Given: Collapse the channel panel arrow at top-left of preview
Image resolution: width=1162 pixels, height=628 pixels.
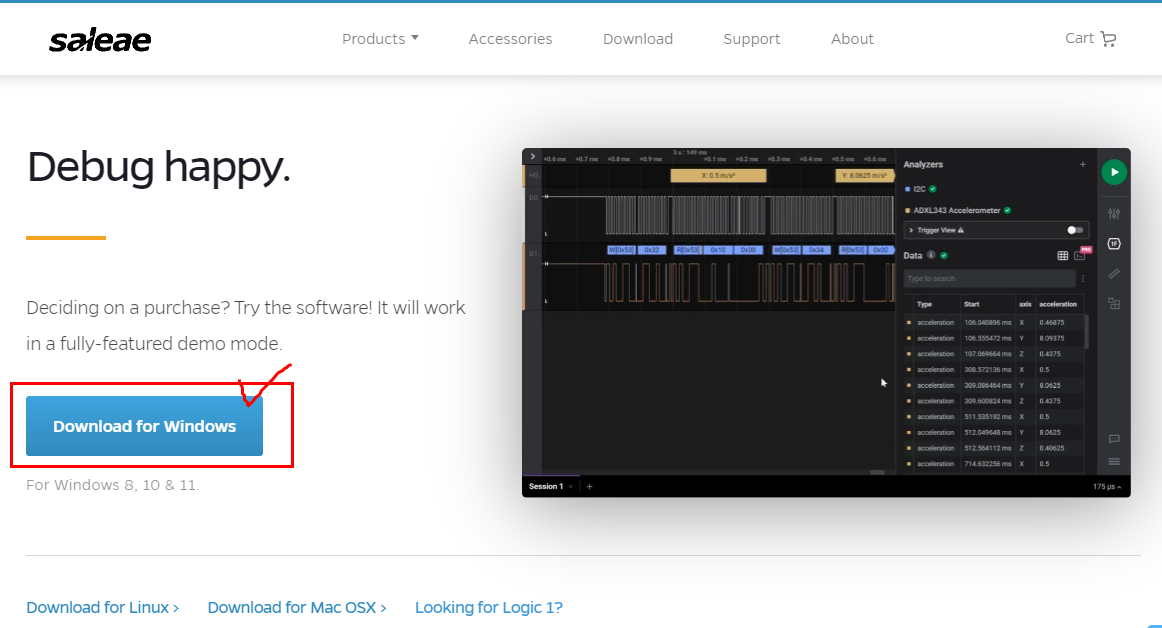Looking at the screenshot, I should point(532,156).
